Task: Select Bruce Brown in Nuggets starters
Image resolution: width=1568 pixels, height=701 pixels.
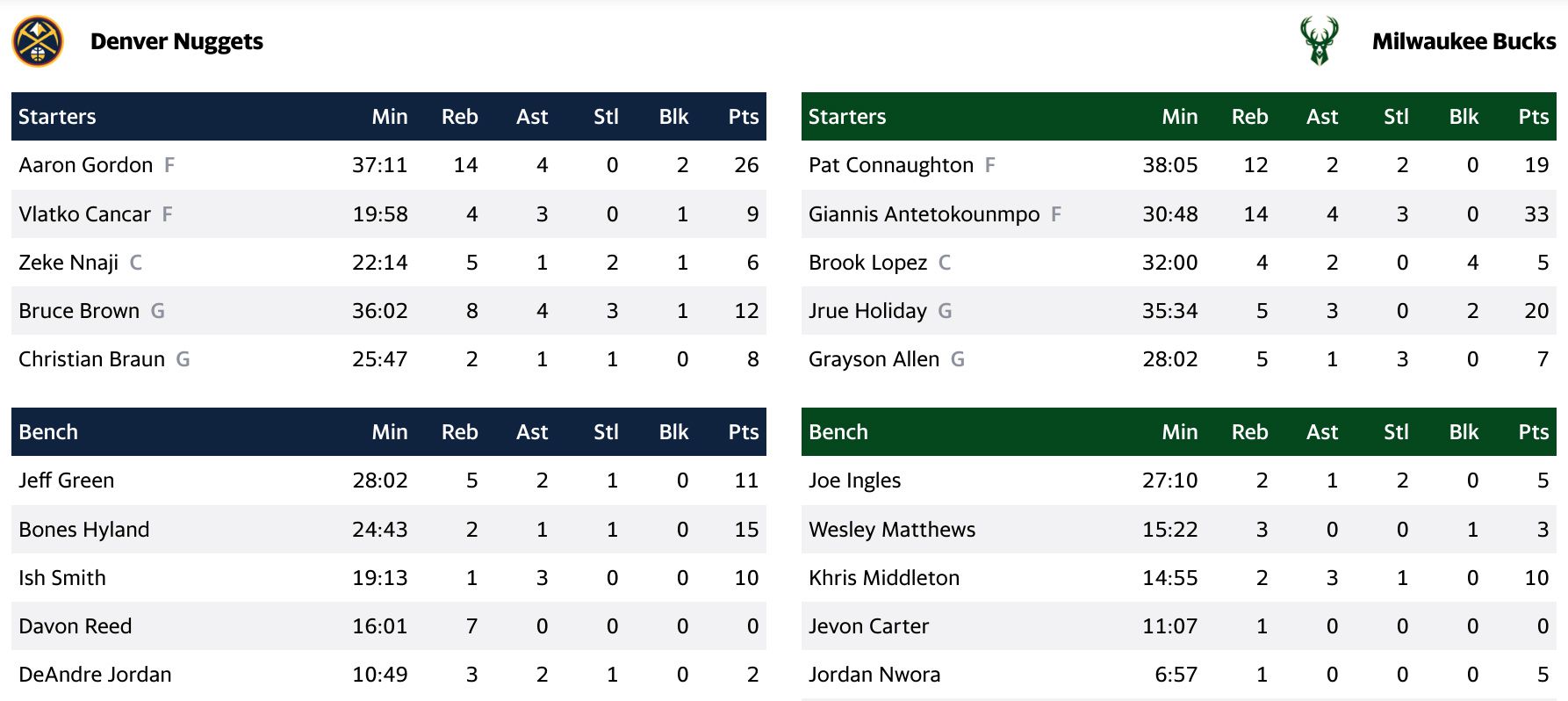Action: pos(79,311)
